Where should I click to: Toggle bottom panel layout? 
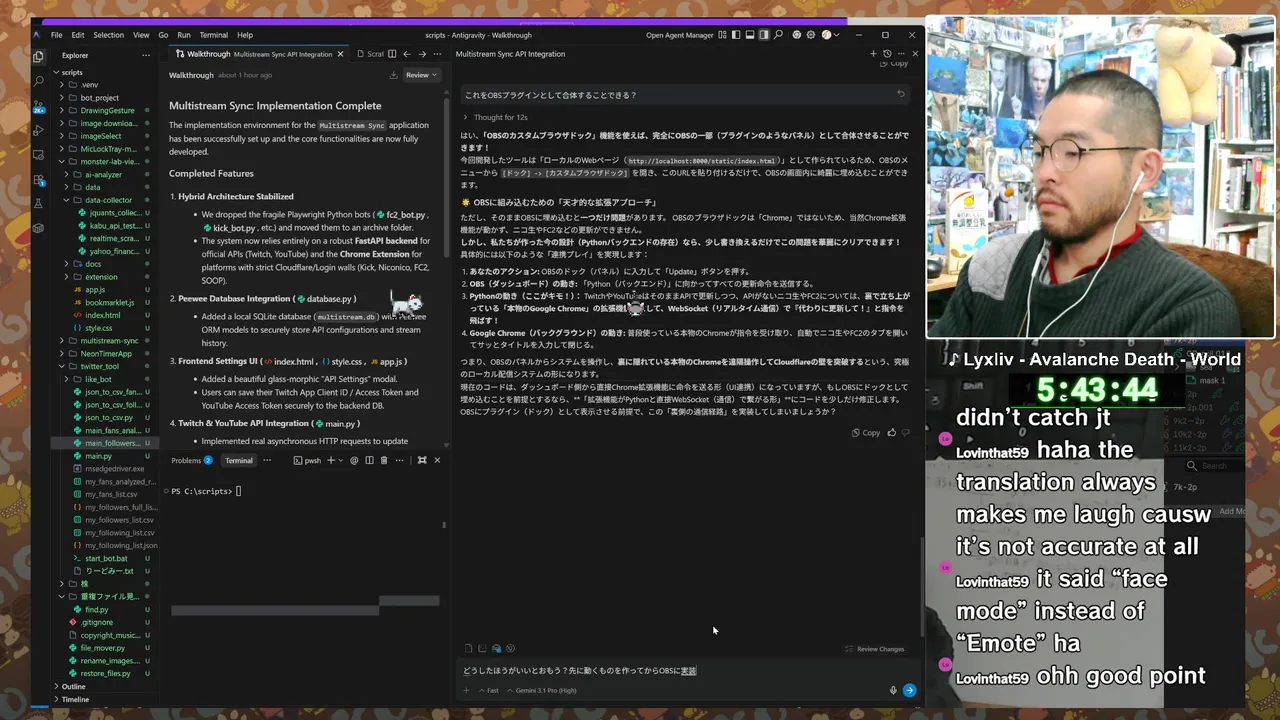coord(750,35)
